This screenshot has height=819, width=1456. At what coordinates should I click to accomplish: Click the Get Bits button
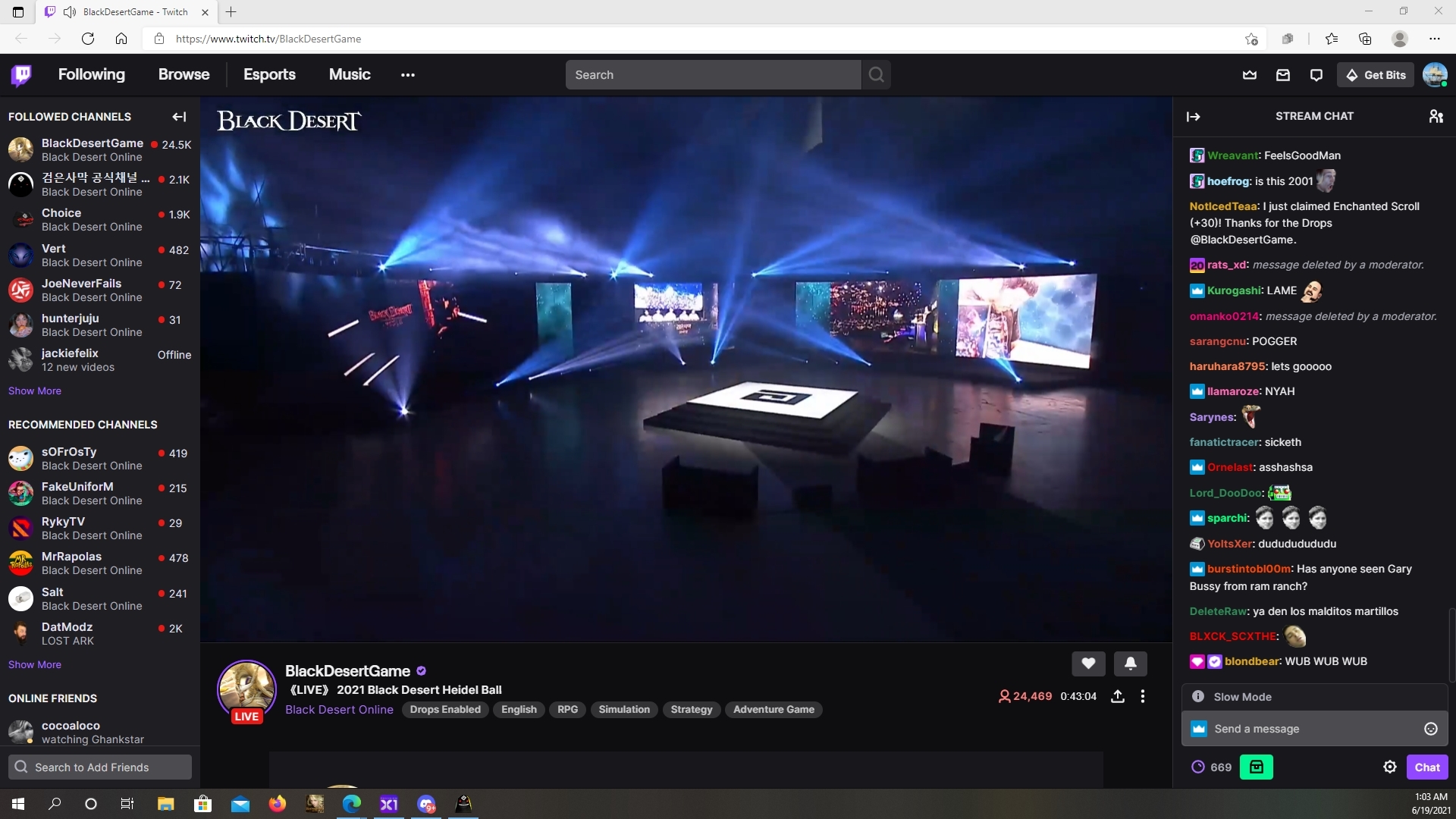coord(1376,74)
